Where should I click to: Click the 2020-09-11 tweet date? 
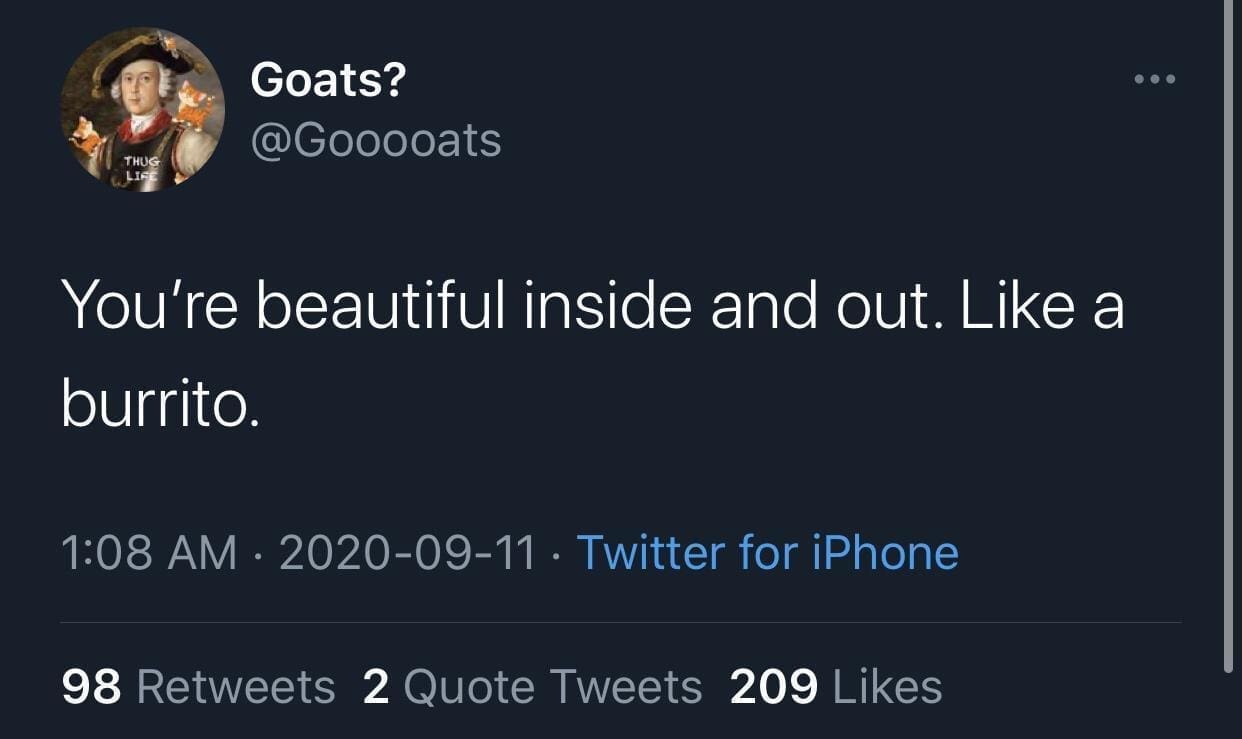[407, 552]
